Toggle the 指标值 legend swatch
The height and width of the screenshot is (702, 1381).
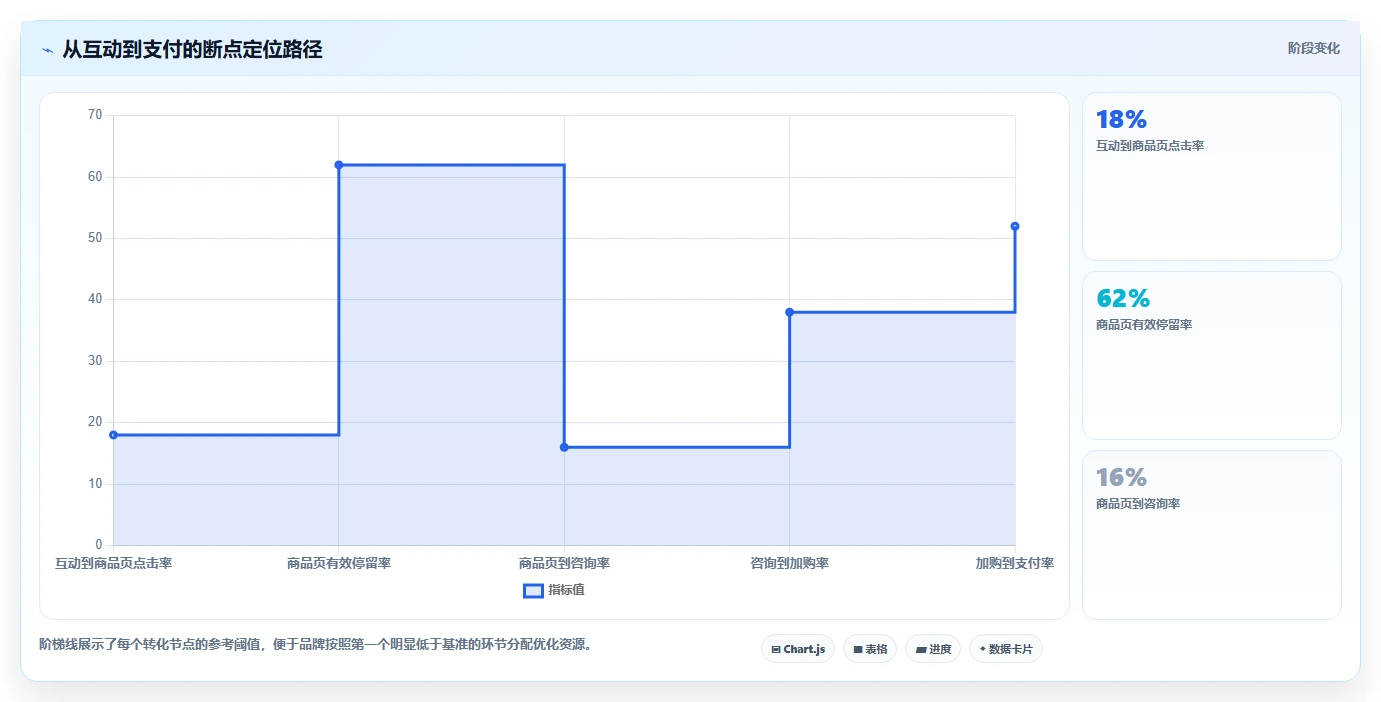(533, 590)
